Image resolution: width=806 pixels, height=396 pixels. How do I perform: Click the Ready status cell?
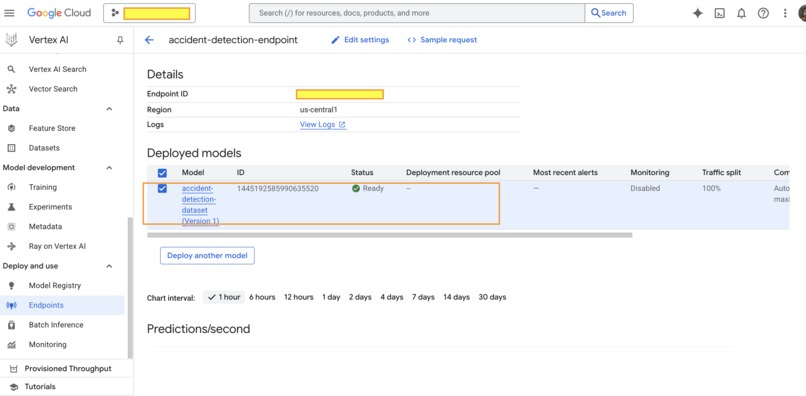pos(368,189)
